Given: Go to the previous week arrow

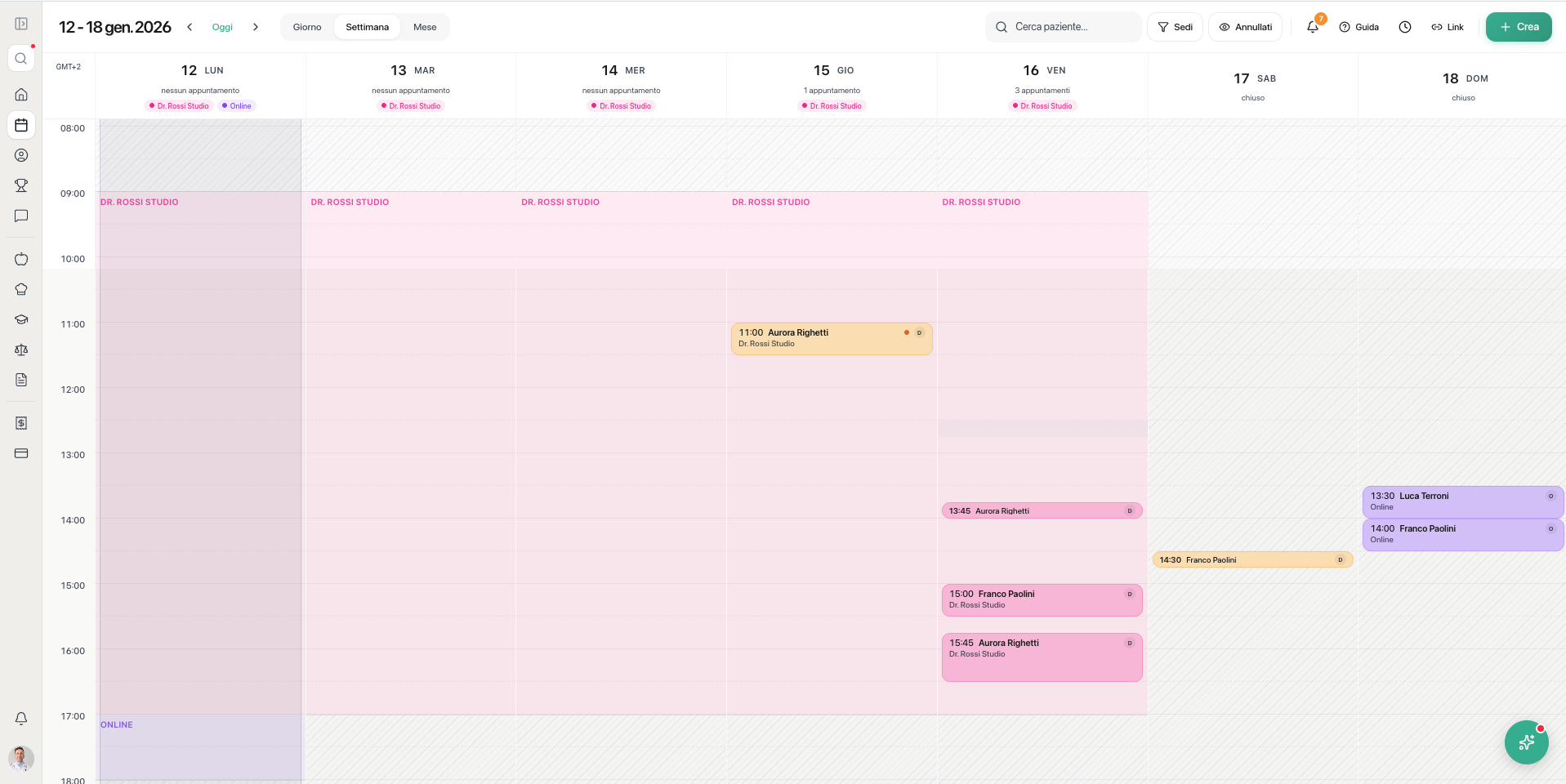Looking at the screenshot, I should pos(190,27).
